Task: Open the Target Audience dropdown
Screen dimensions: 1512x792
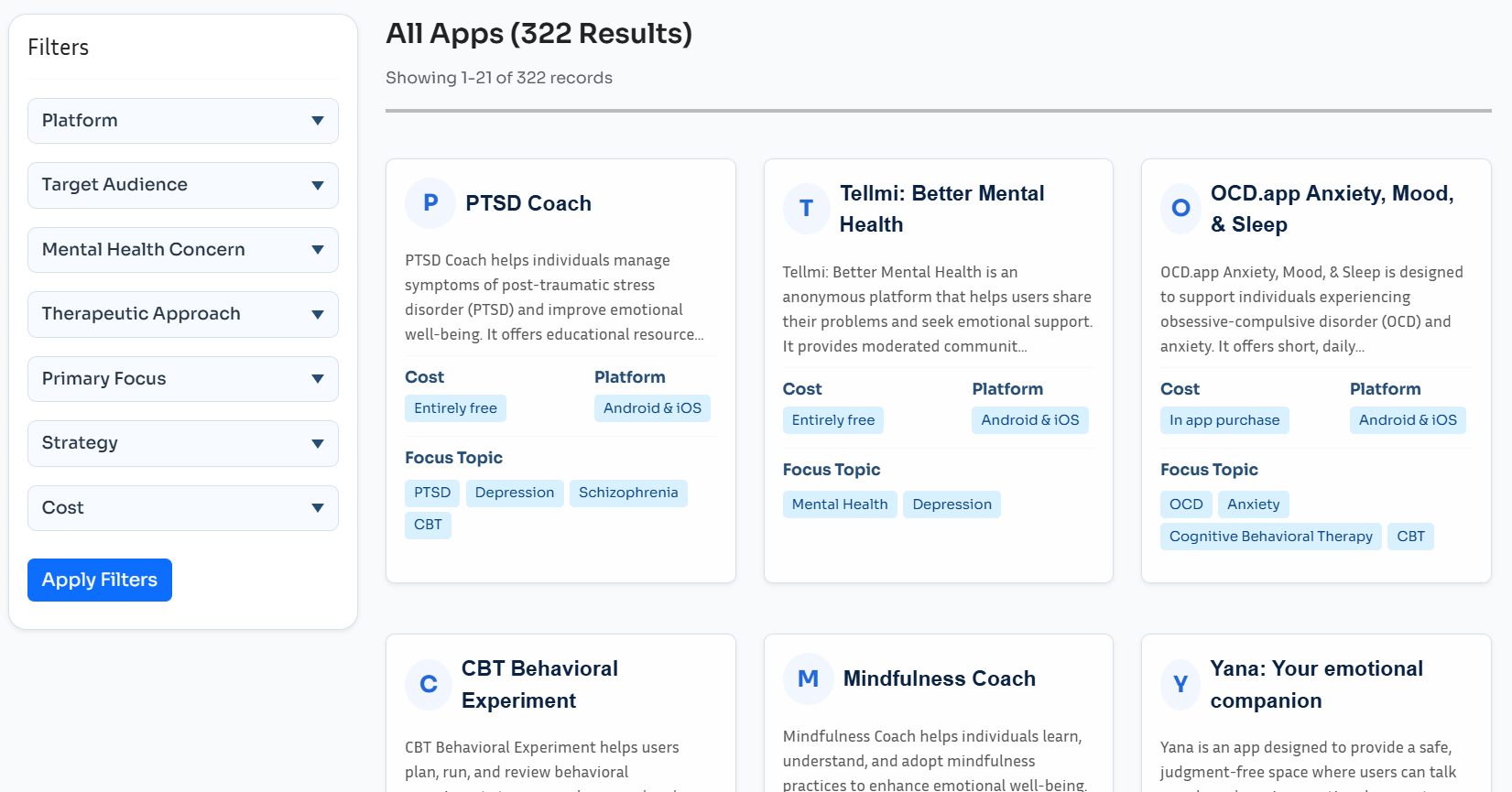Action: tap(183, 185)
